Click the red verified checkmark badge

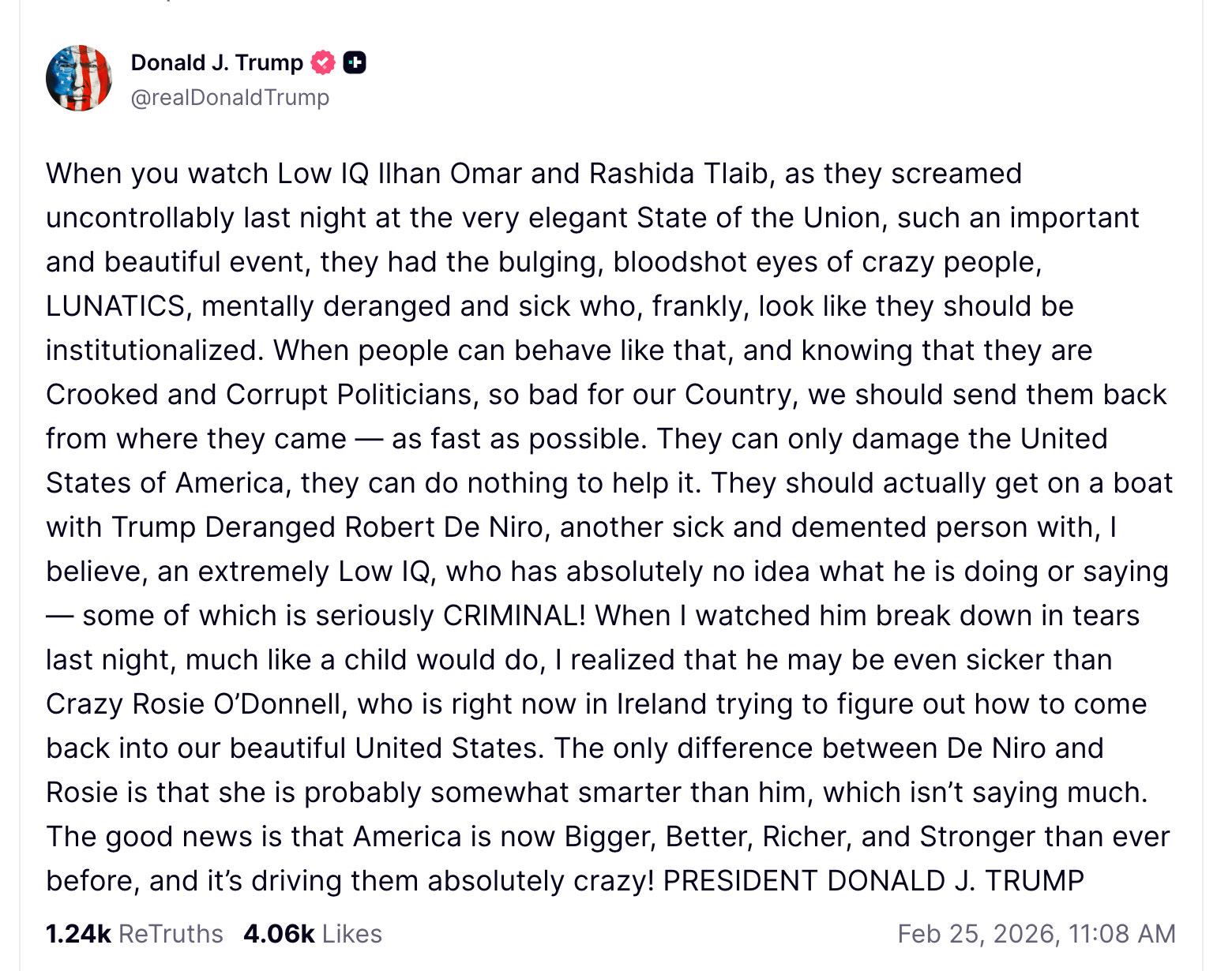coord(323,62)
